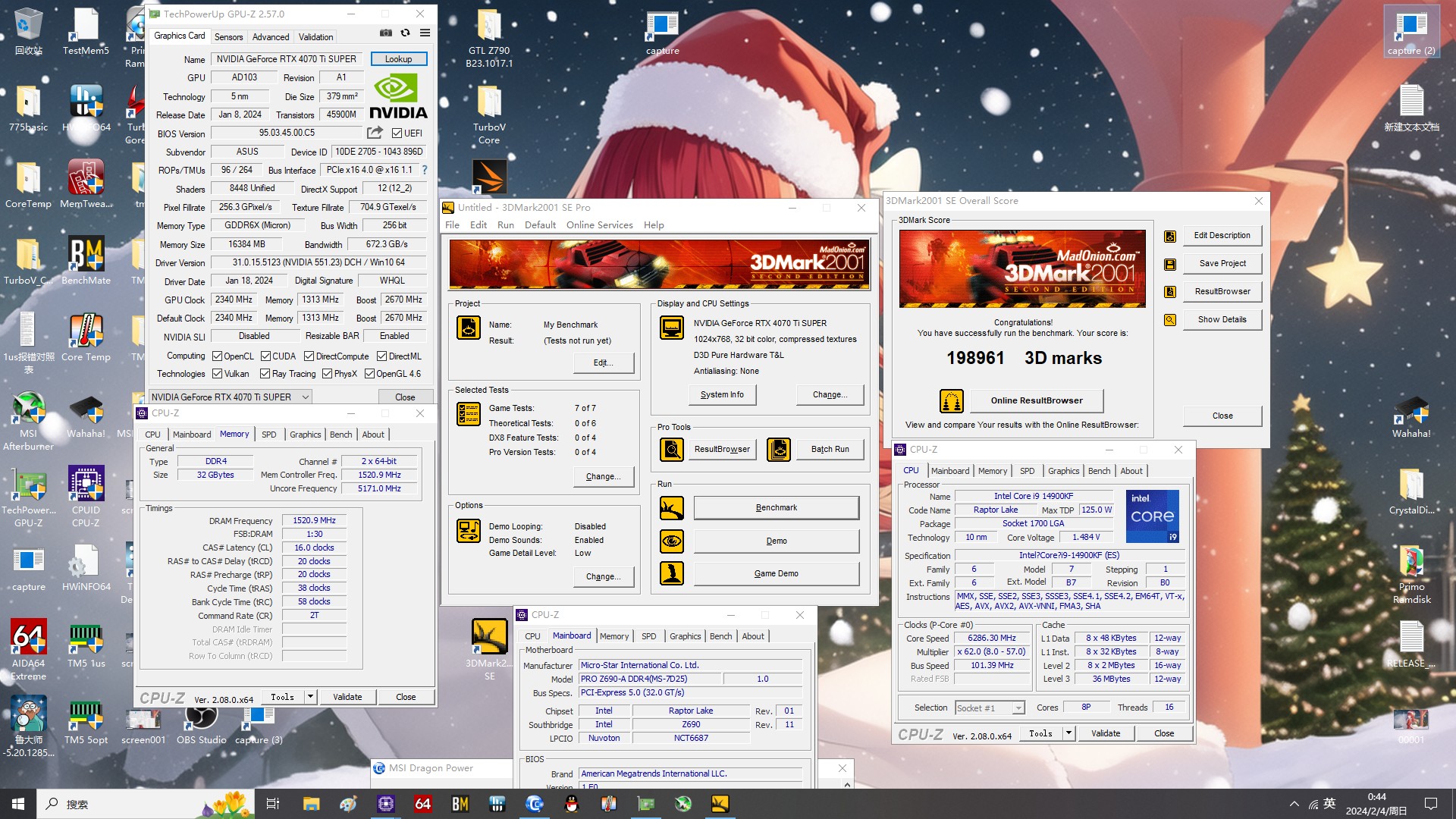Image resolution: width=1456 pixels, height=819 pixels.
Task: Click Windows taskbar search box
Action: pyautogui.click(x=144, y=804)
